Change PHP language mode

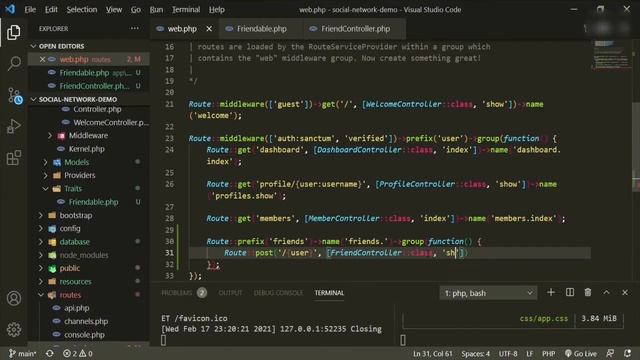(548, 353)
